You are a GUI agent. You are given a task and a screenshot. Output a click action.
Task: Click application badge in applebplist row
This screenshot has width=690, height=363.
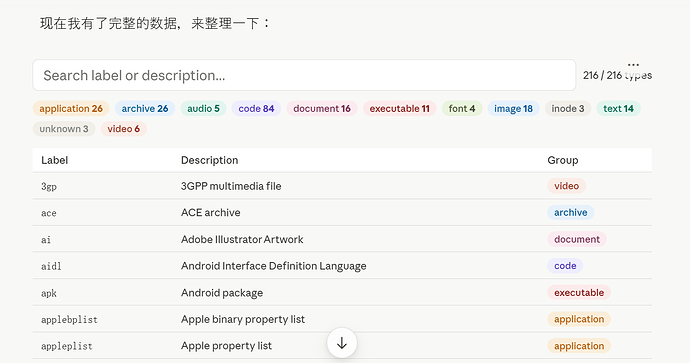[x=579, y=319]
